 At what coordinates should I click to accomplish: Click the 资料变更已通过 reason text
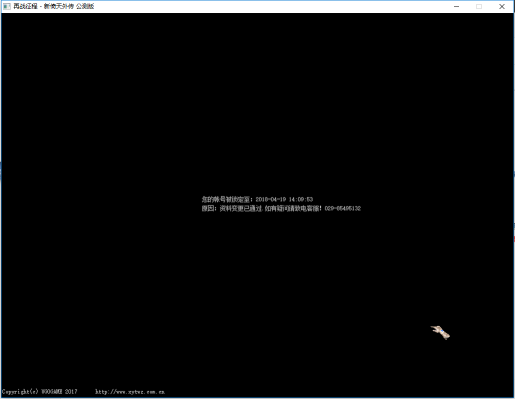[x=240, y=208]
